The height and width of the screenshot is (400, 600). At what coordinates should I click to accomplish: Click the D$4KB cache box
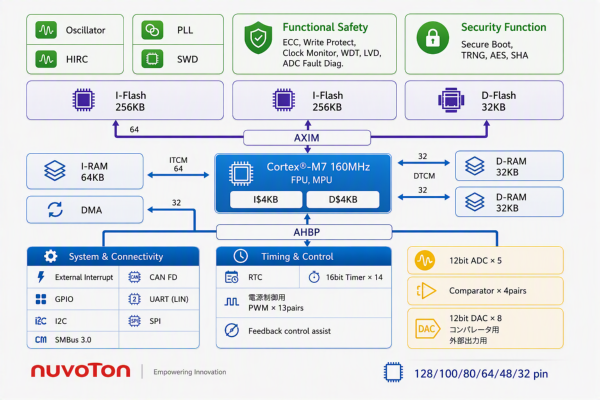coord(343,199)
